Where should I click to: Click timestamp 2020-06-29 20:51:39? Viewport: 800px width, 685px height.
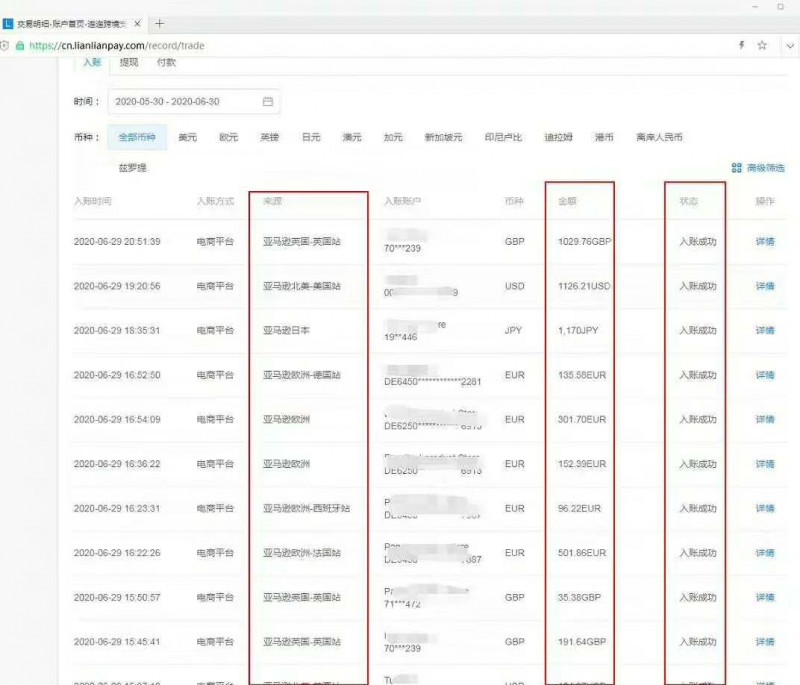117,242
